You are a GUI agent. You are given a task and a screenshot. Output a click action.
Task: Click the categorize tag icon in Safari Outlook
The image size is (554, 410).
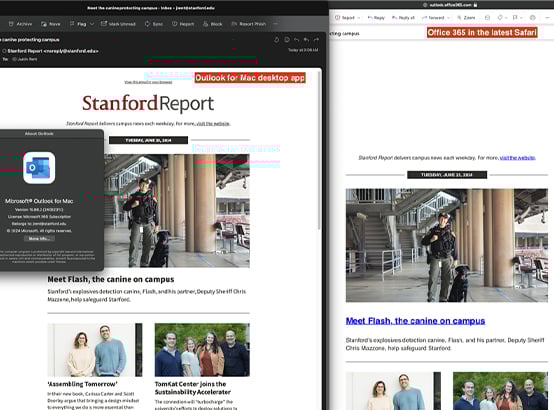pos(500,18)
